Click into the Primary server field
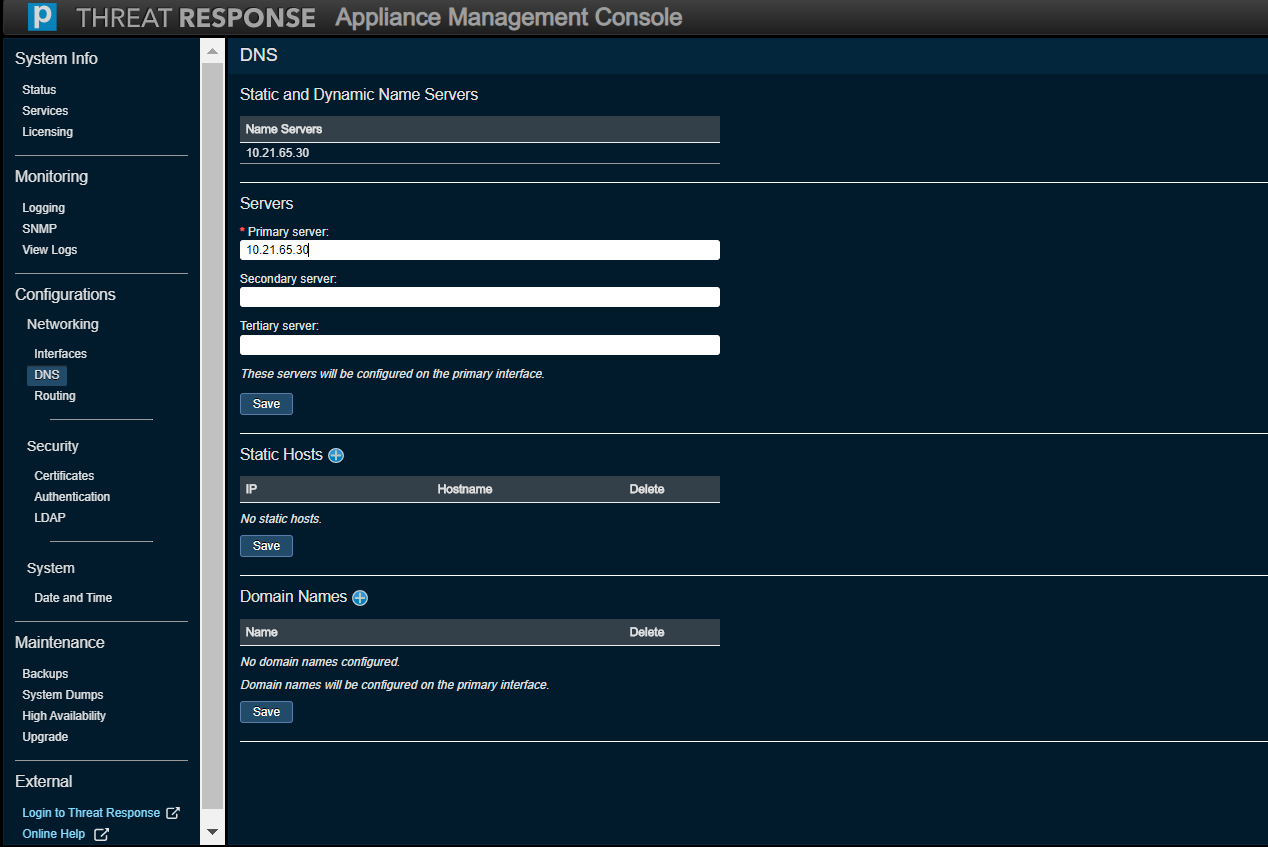 [x=480, y=250]
